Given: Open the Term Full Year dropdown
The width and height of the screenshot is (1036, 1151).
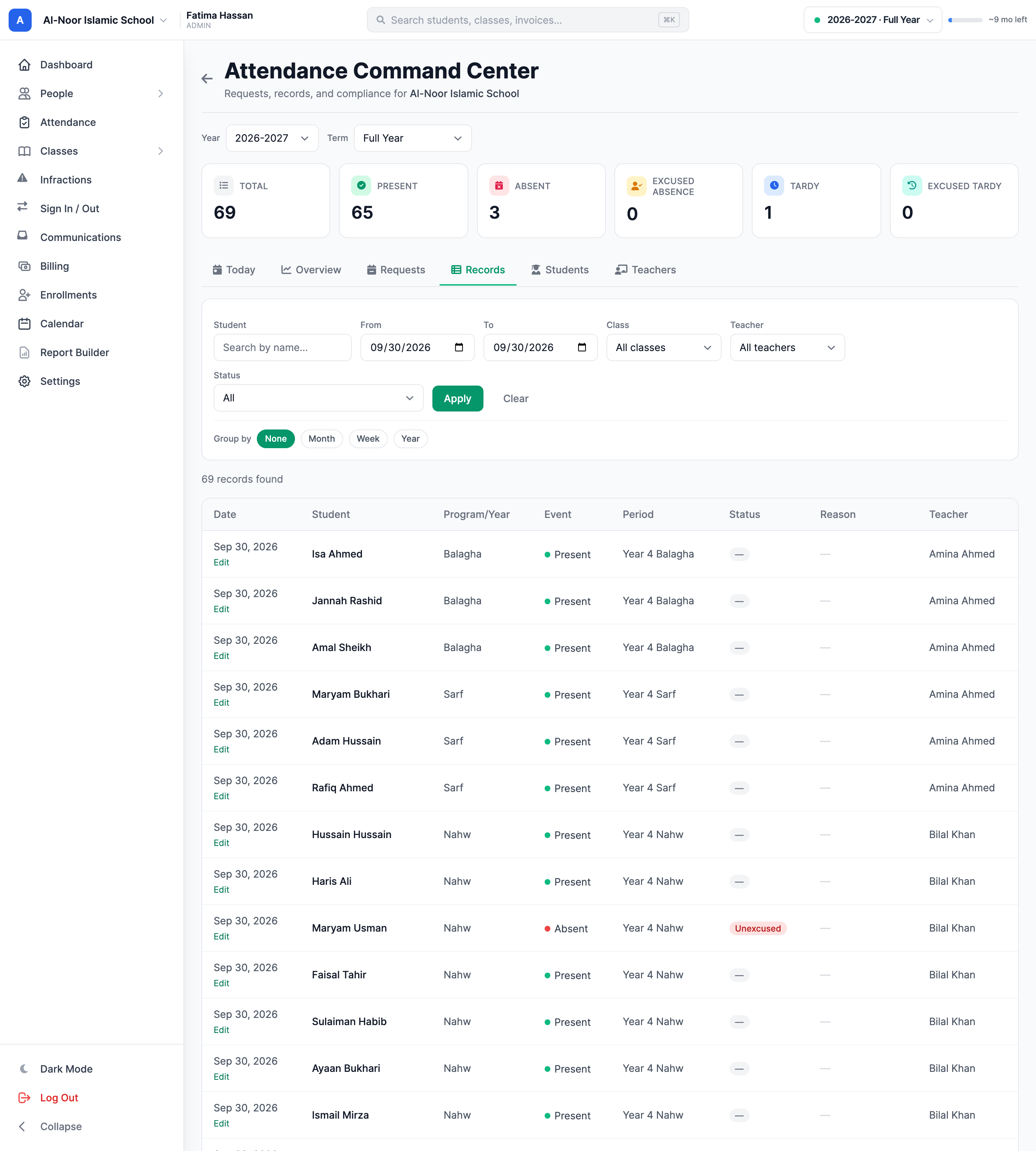Looking at the screenshot, I should pos(413,138).
